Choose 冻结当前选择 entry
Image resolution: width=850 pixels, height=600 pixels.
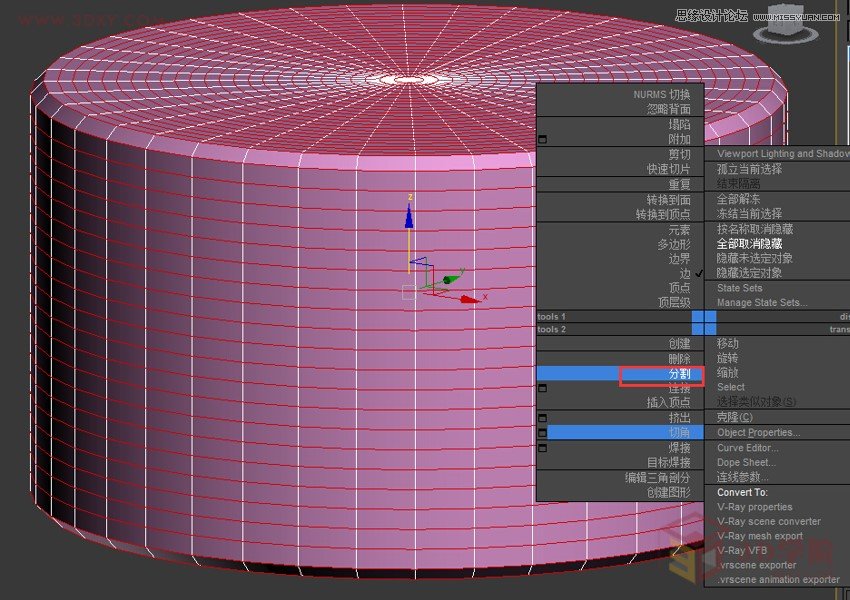click(x=749, y=214)
